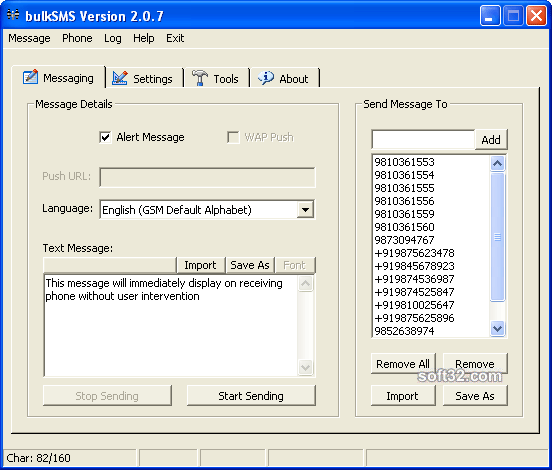
Task: Click the Messaging tab pencil icon
Action: coord(30,77)
